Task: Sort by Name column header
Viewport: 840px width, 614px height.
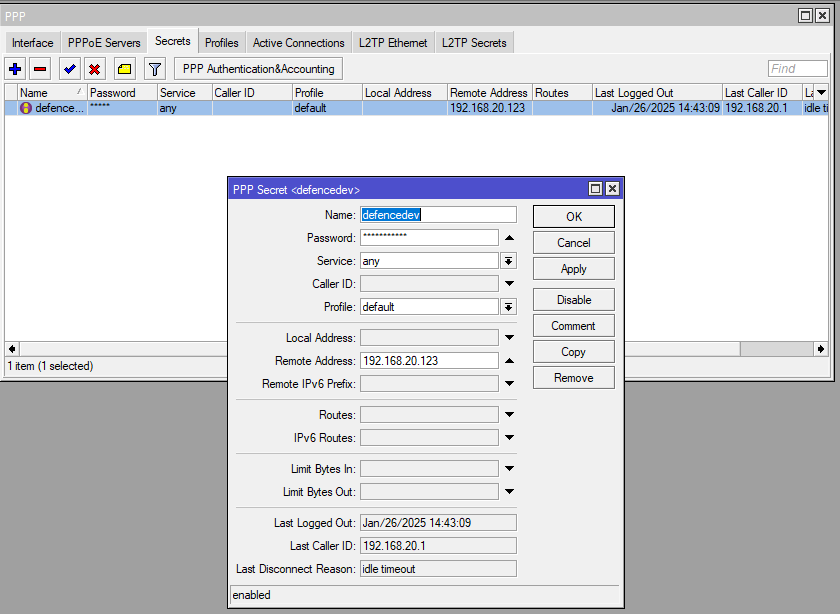Action: pyautogui.click(x=52, y=93)
